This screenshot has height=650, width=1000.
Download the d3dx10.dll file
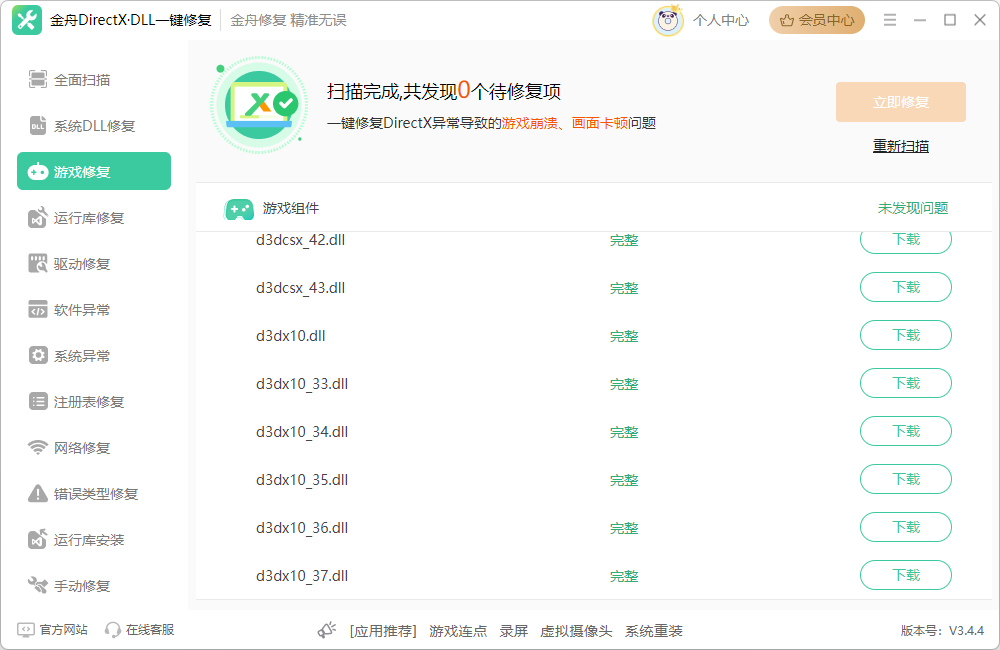pos(905,335)
